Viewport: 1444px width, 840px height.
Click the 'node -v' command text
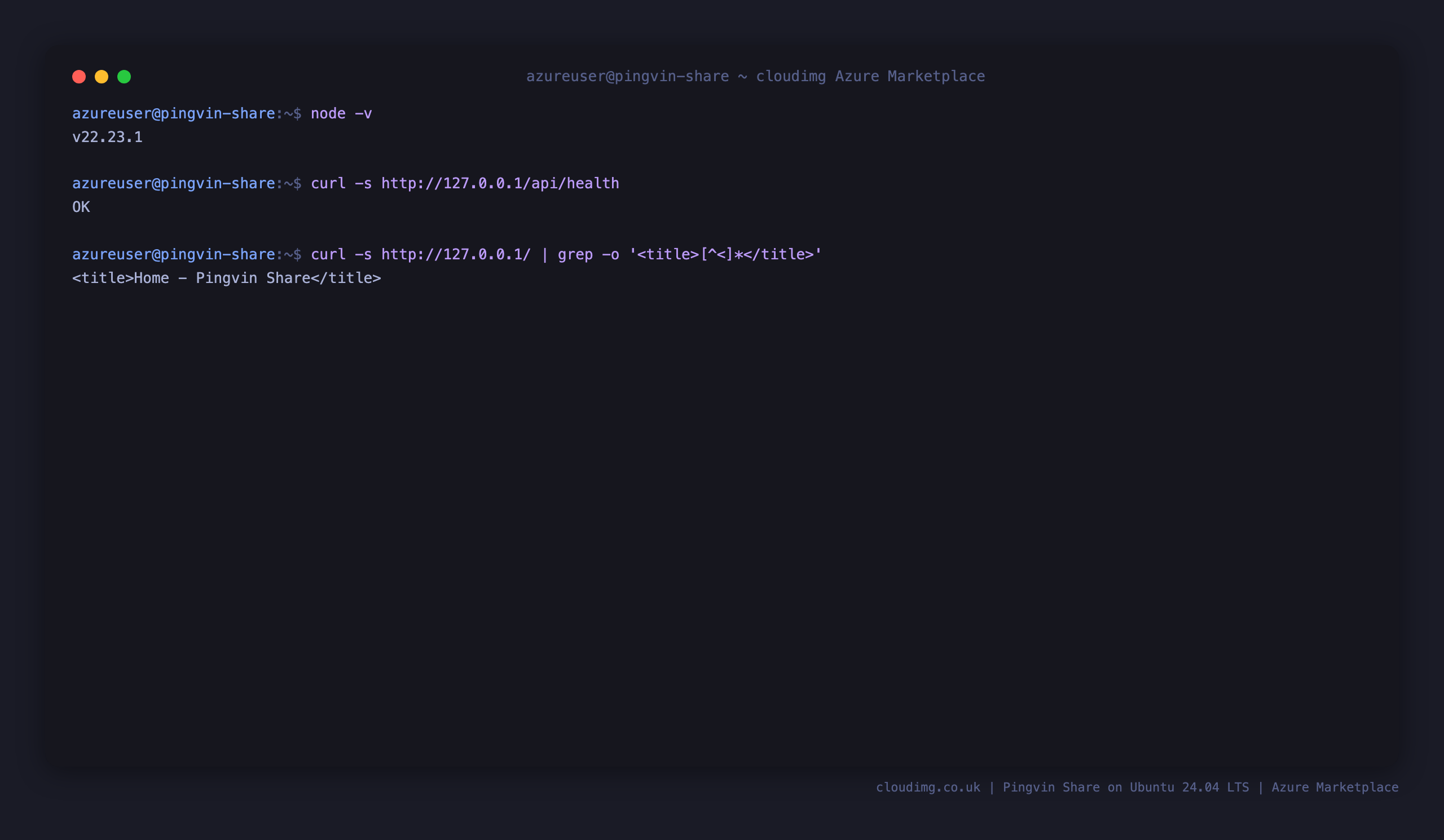(341, 113)
